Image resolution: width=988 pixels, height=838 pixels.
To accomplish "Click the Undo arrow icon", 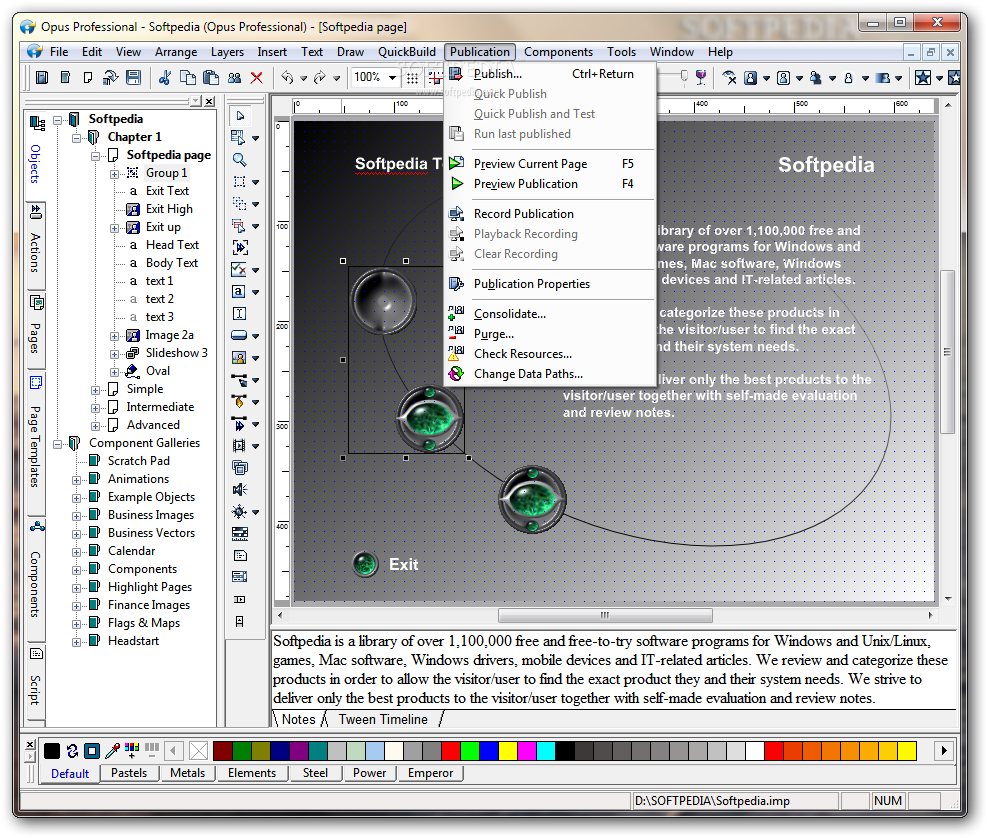I will click(x=287, y=77).
